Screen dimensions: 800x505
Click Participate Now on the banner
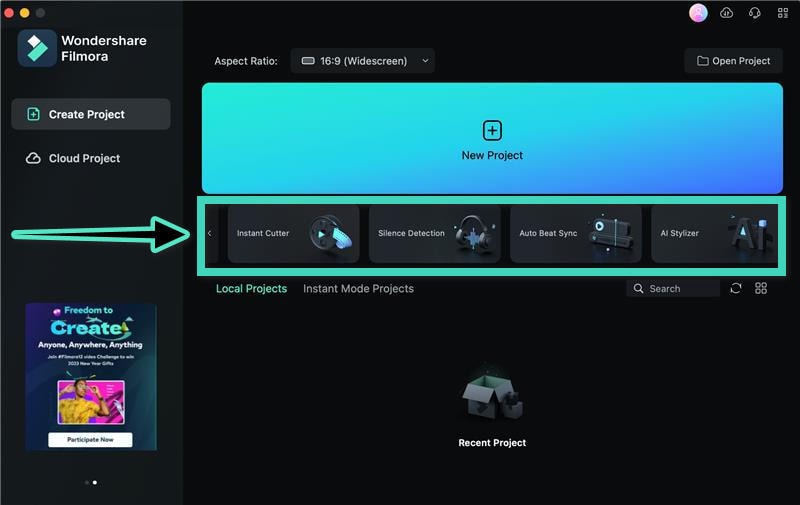click(x=90, y=439)
